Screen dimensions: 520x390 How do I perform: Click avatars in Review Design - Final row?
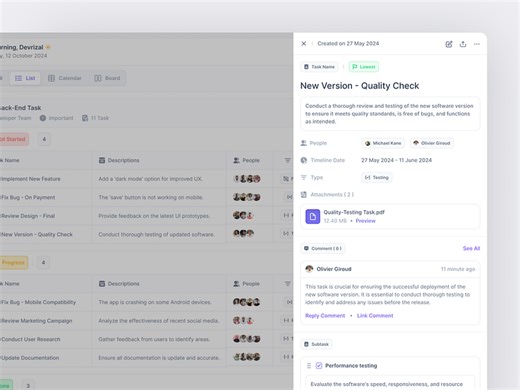[243, 216]
